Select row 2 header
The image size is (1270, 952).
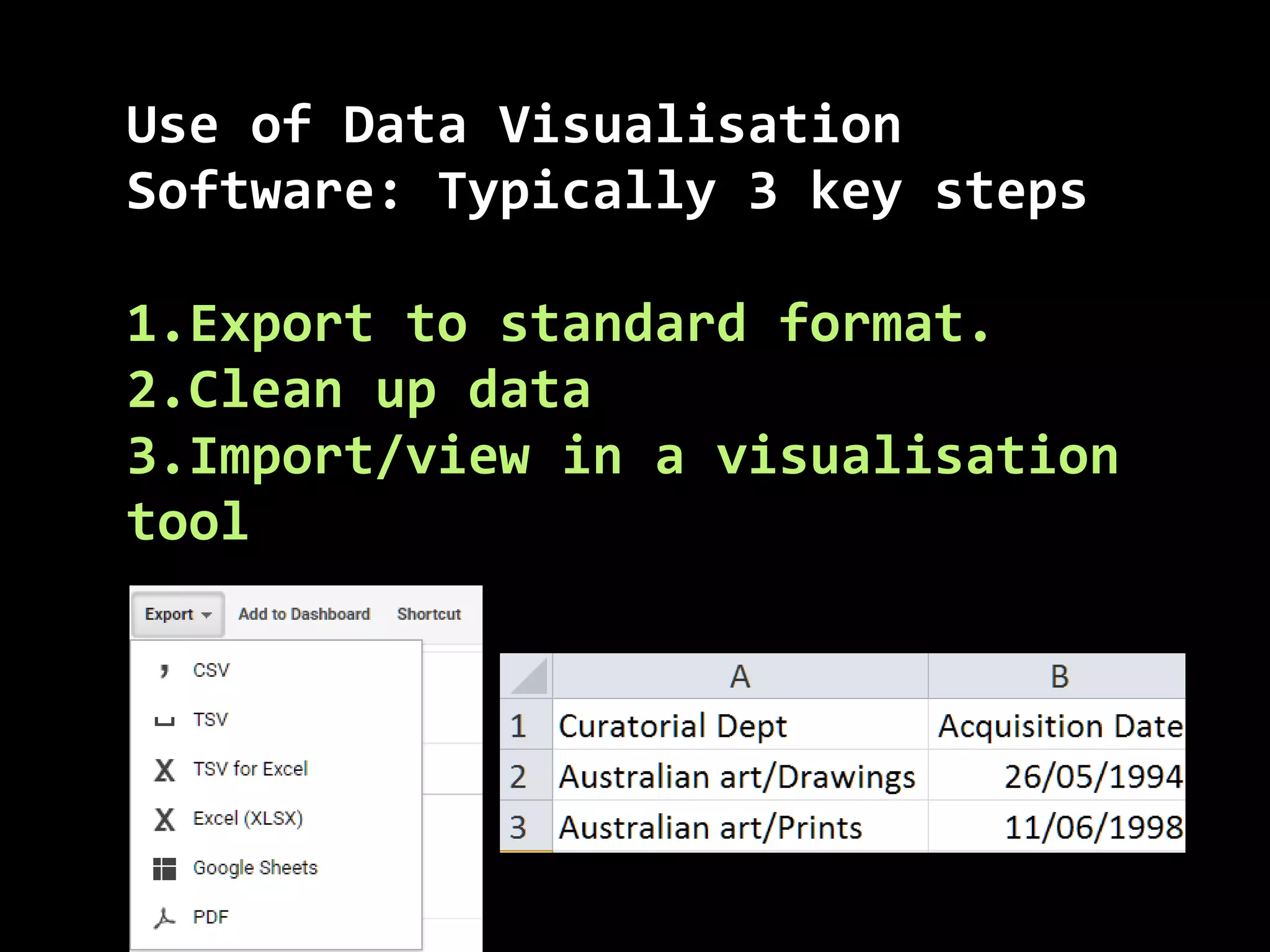[526, 776]
